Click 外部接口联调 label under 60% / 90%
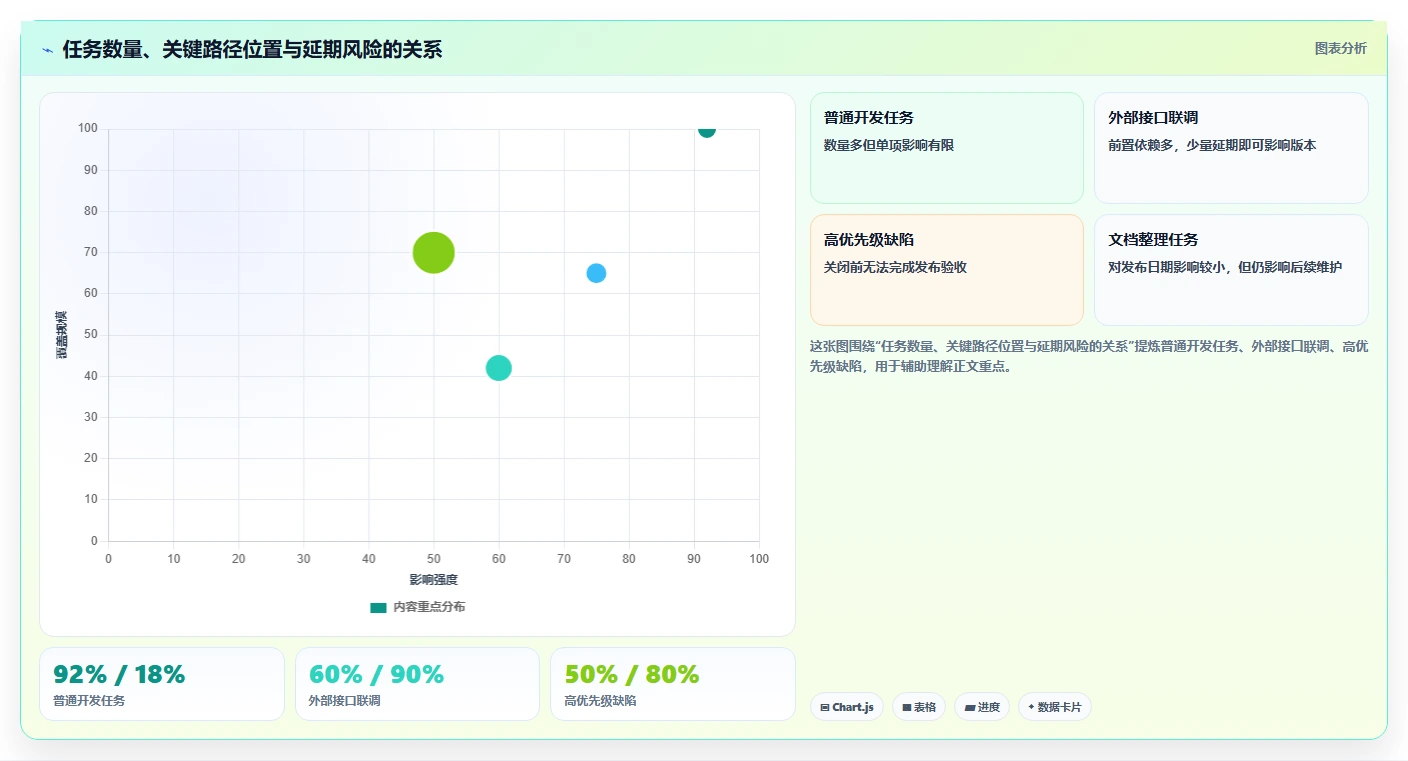 click(x=345, y=701)
